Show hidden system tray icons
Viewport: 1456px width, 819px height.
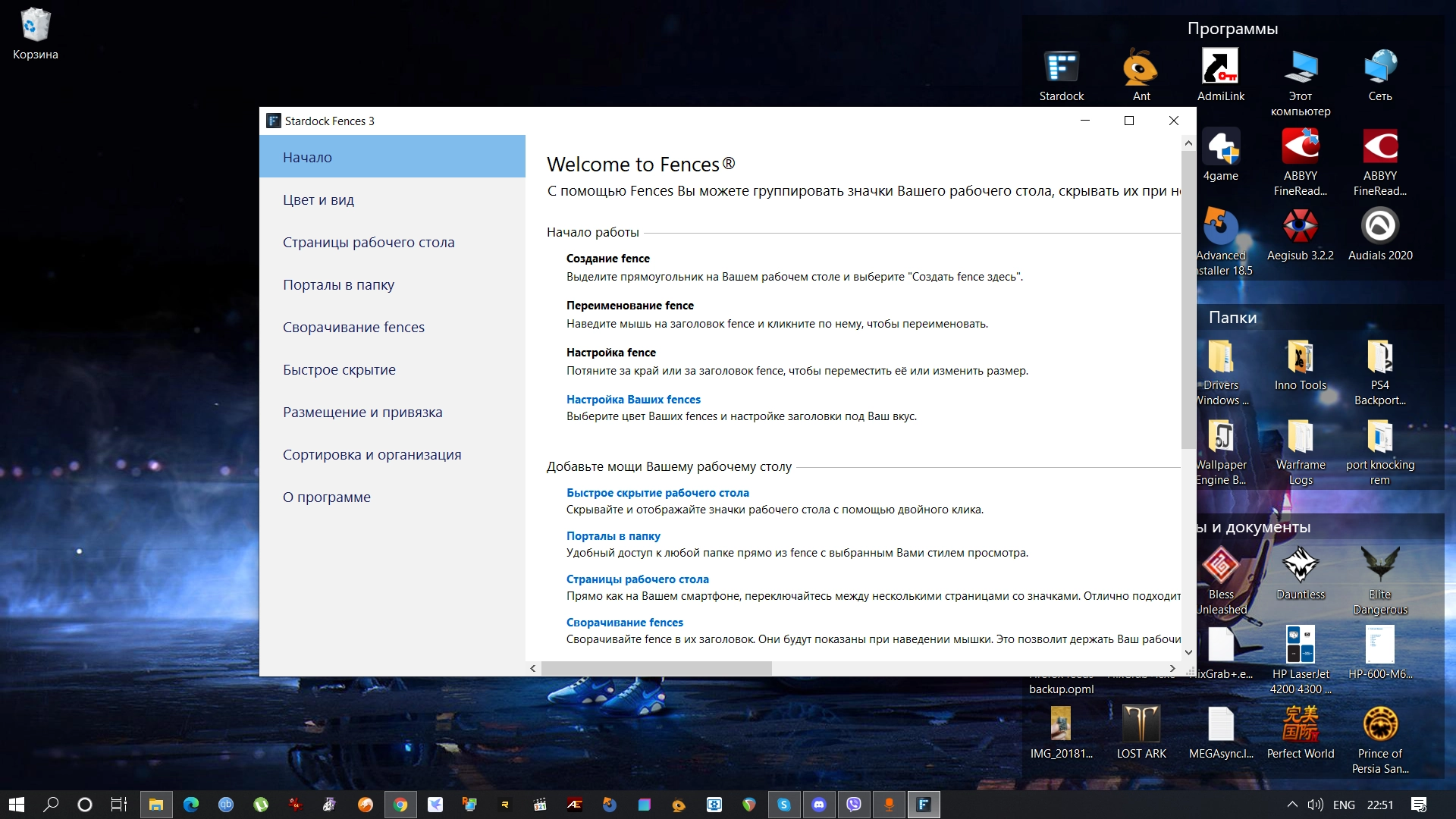pyautogui.click(x=1292, y=805)
